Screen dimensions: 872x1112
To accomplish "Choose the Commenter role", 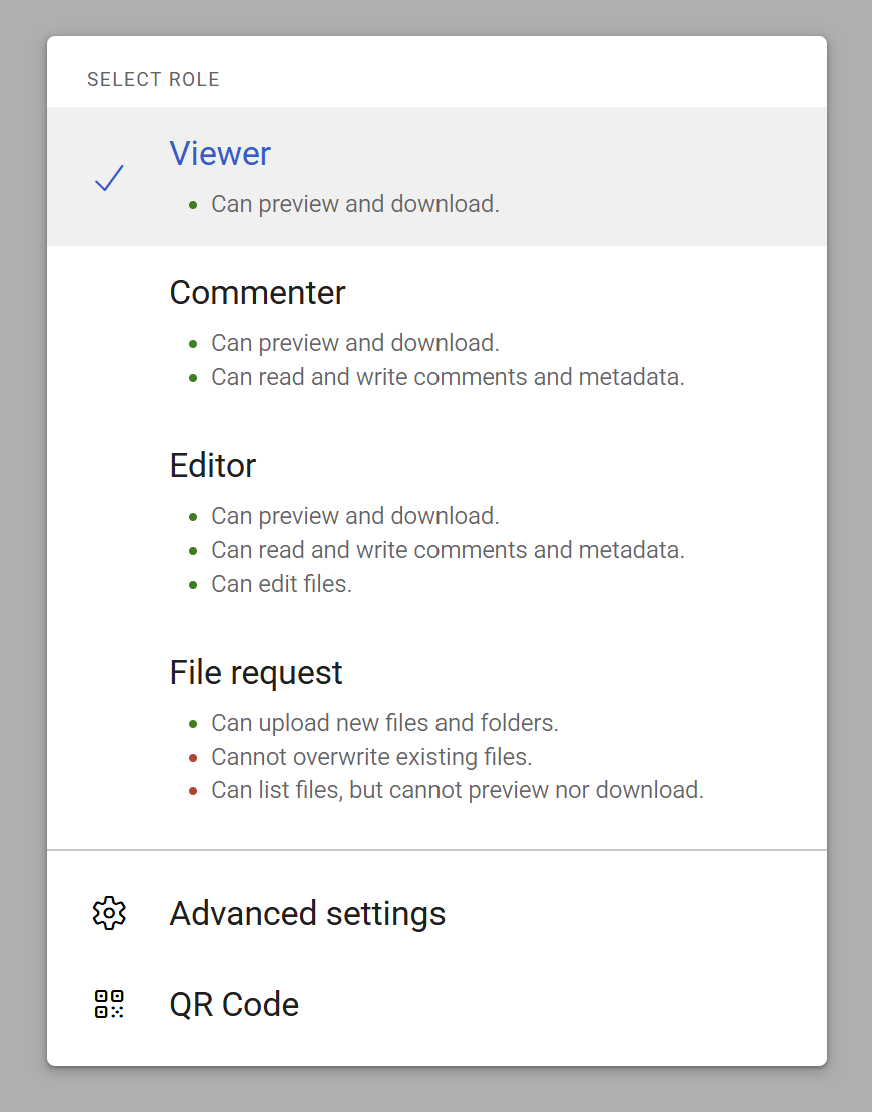I will click(x=257, y=292).
